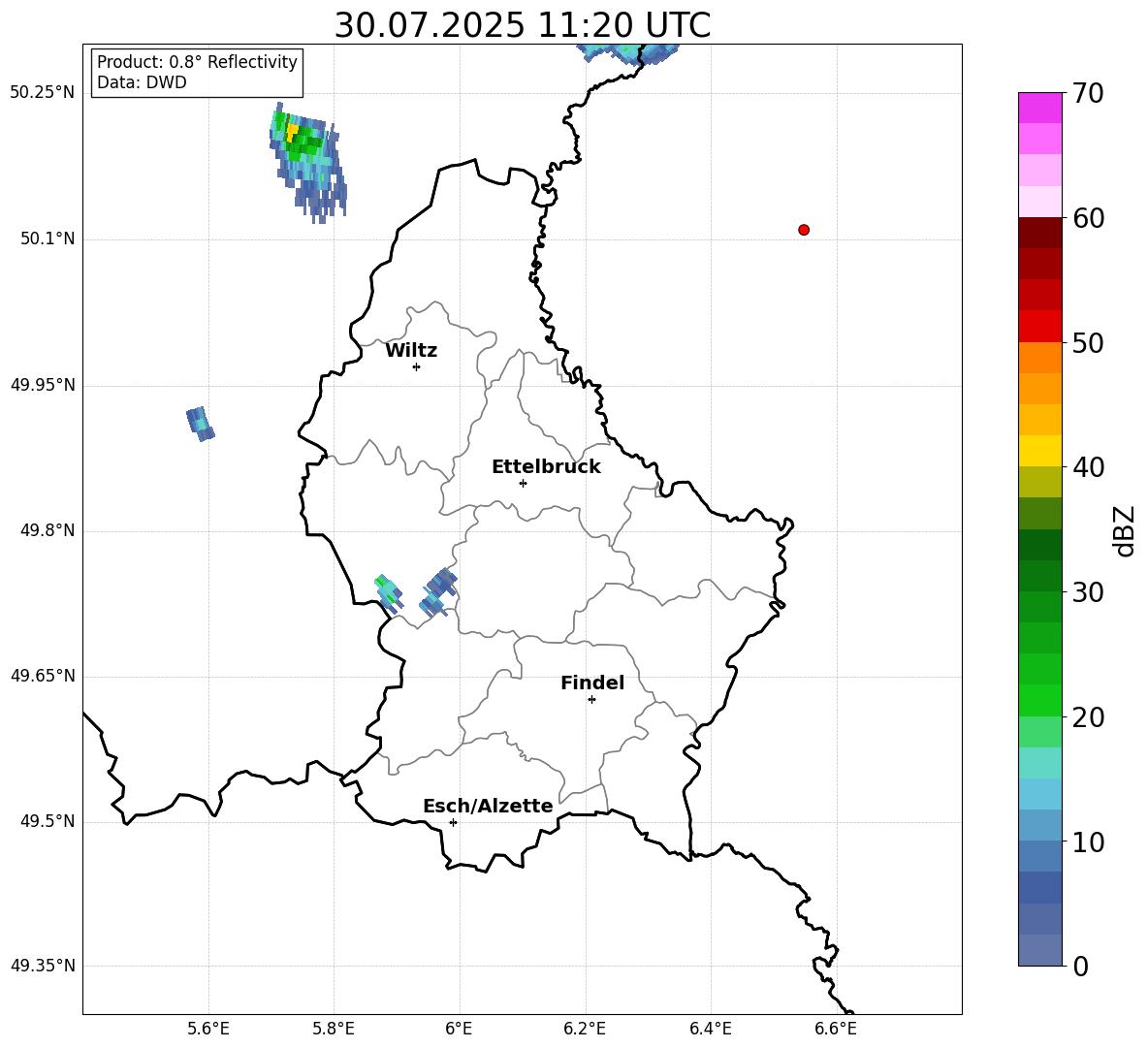Click the 50.1°N latitude label
This screenshot has height=1048, width=1148.
[48, 238]
